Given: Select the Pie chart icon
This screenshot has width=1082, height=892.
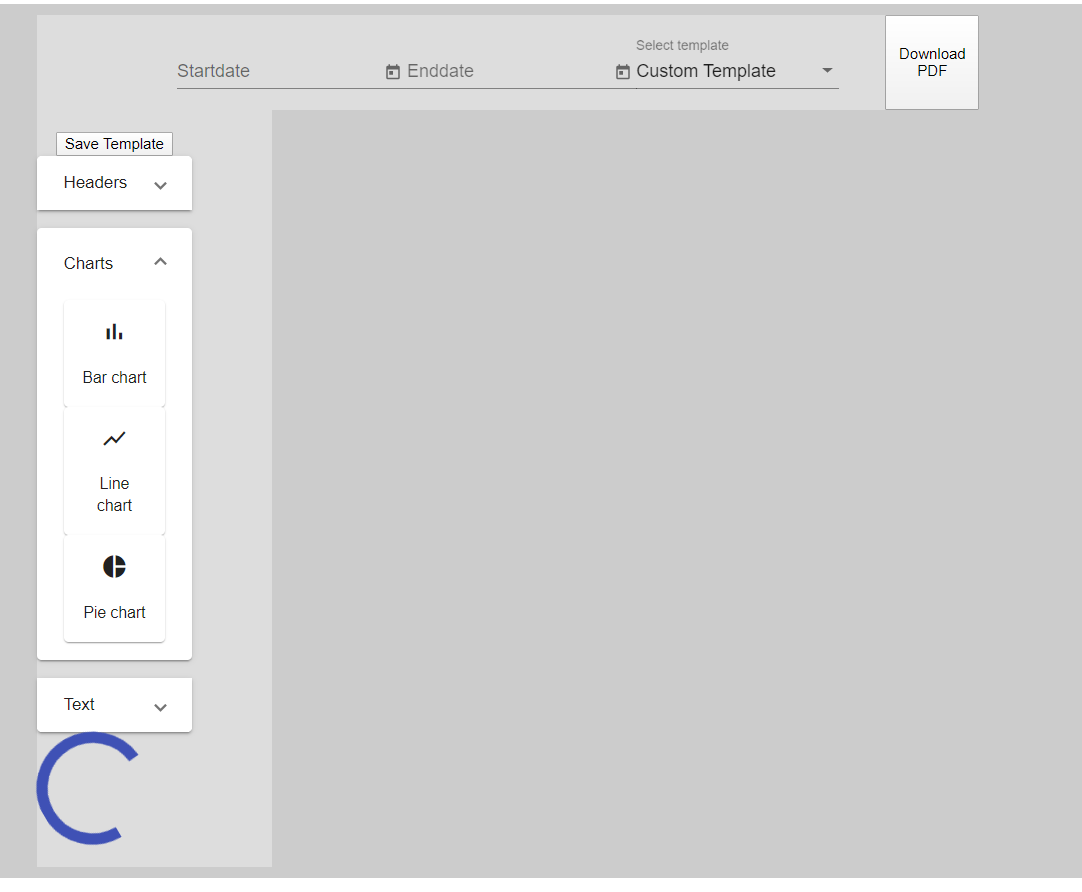Looking at the screenshot, I should coord(114,567).
